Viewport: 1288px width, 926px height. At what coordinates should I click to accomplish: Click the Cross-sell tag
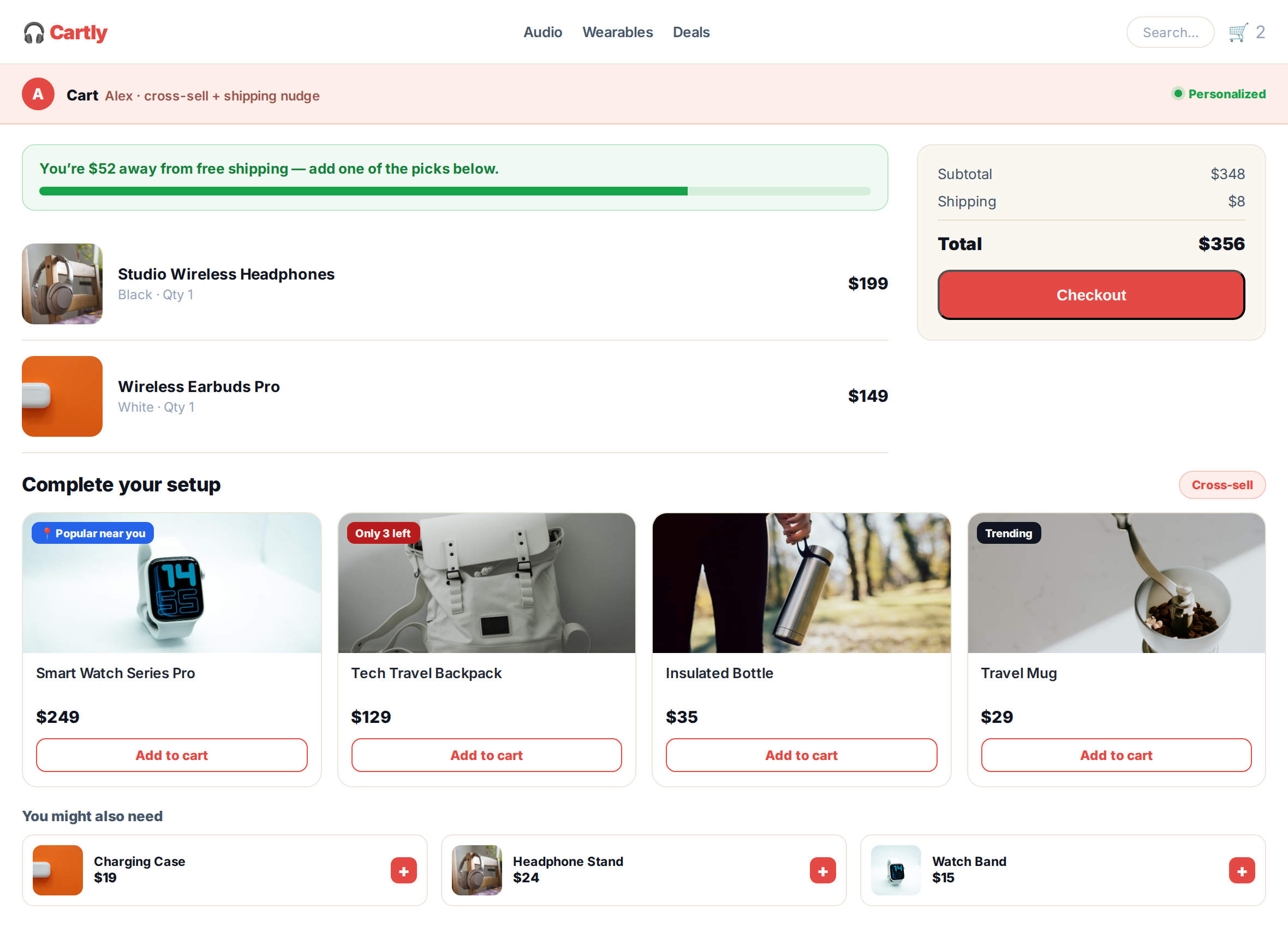pos(1222,485)
